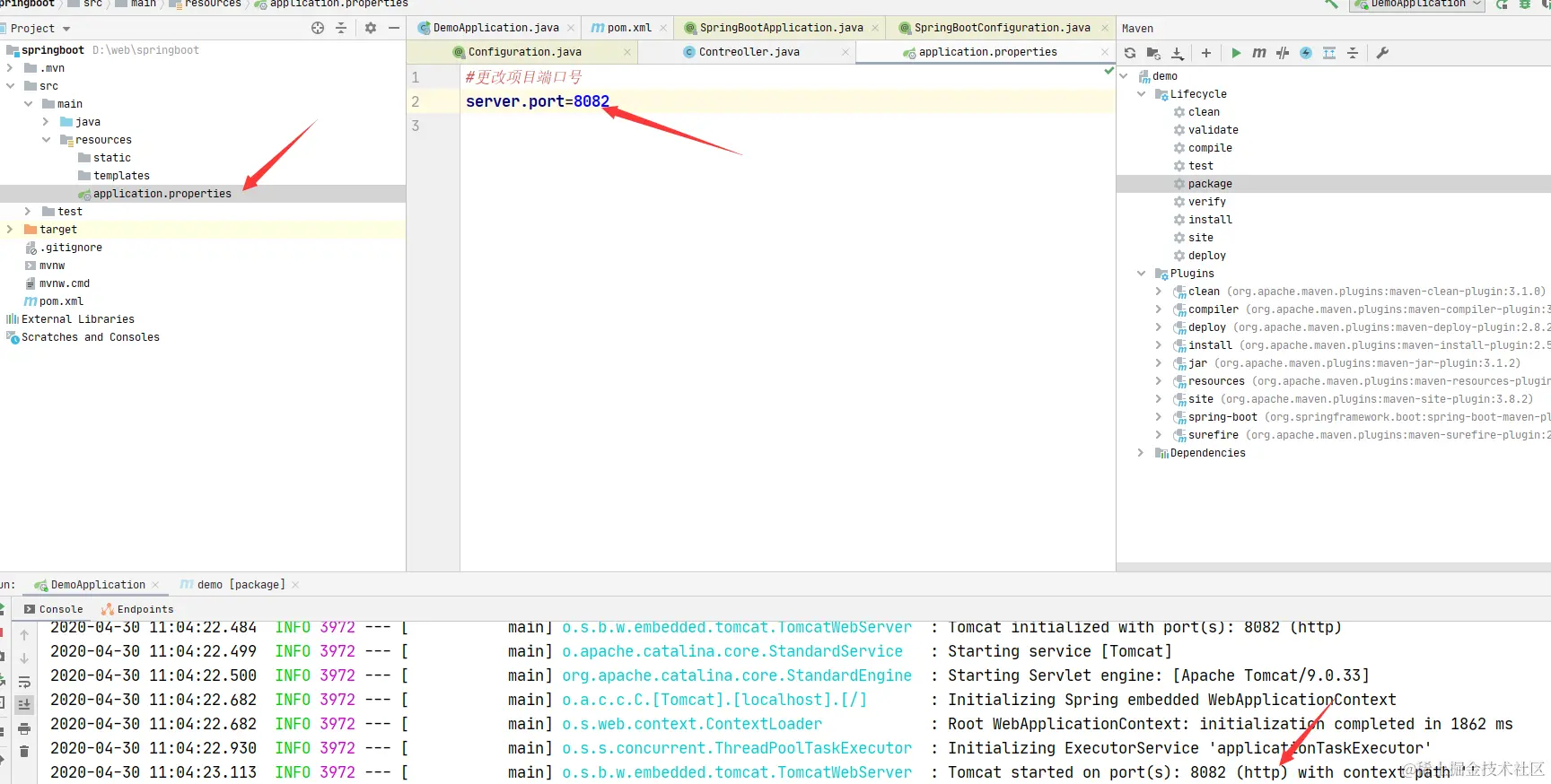The width and height of the screenshot is (1551, 784).
Task: Collapse the src folder
Action: pyautogui.click(x=10, y=86)
